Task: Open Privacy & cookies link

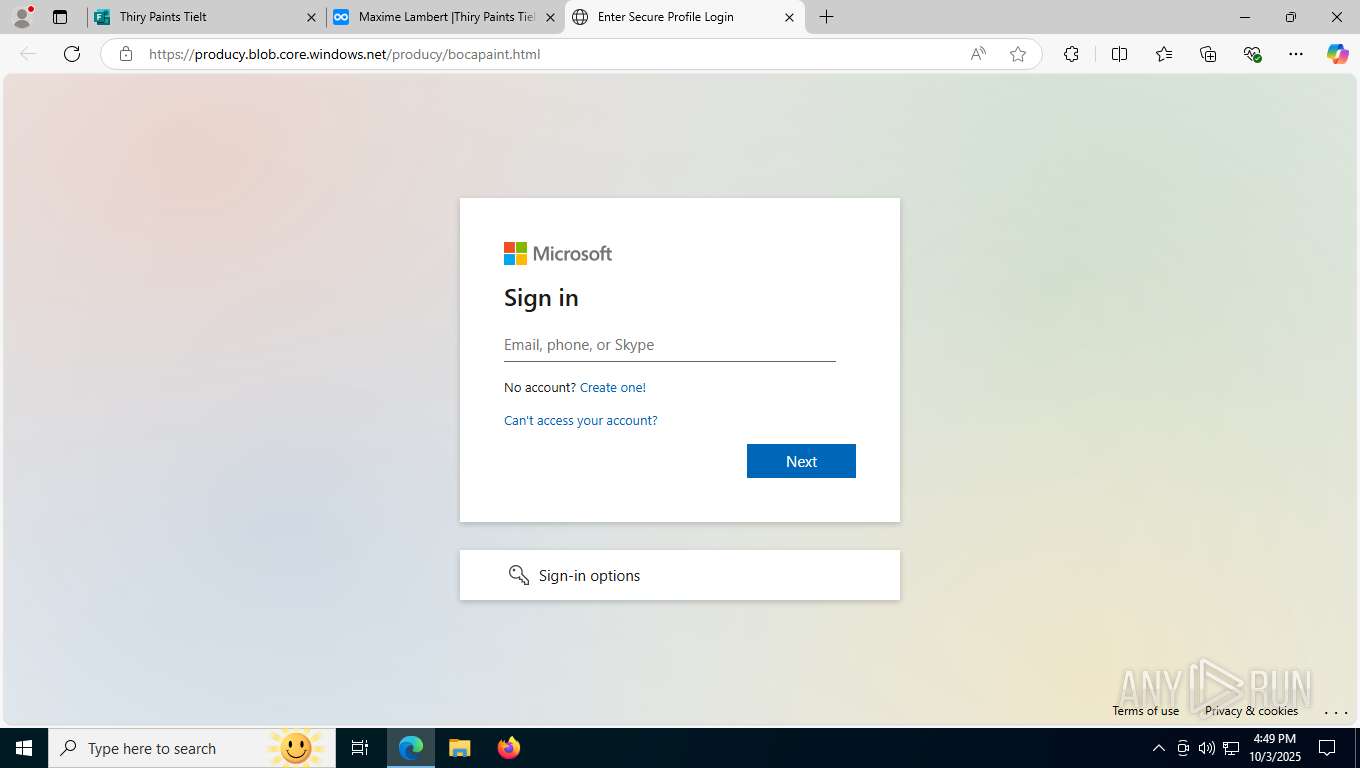Action: tap(1251, 711)
